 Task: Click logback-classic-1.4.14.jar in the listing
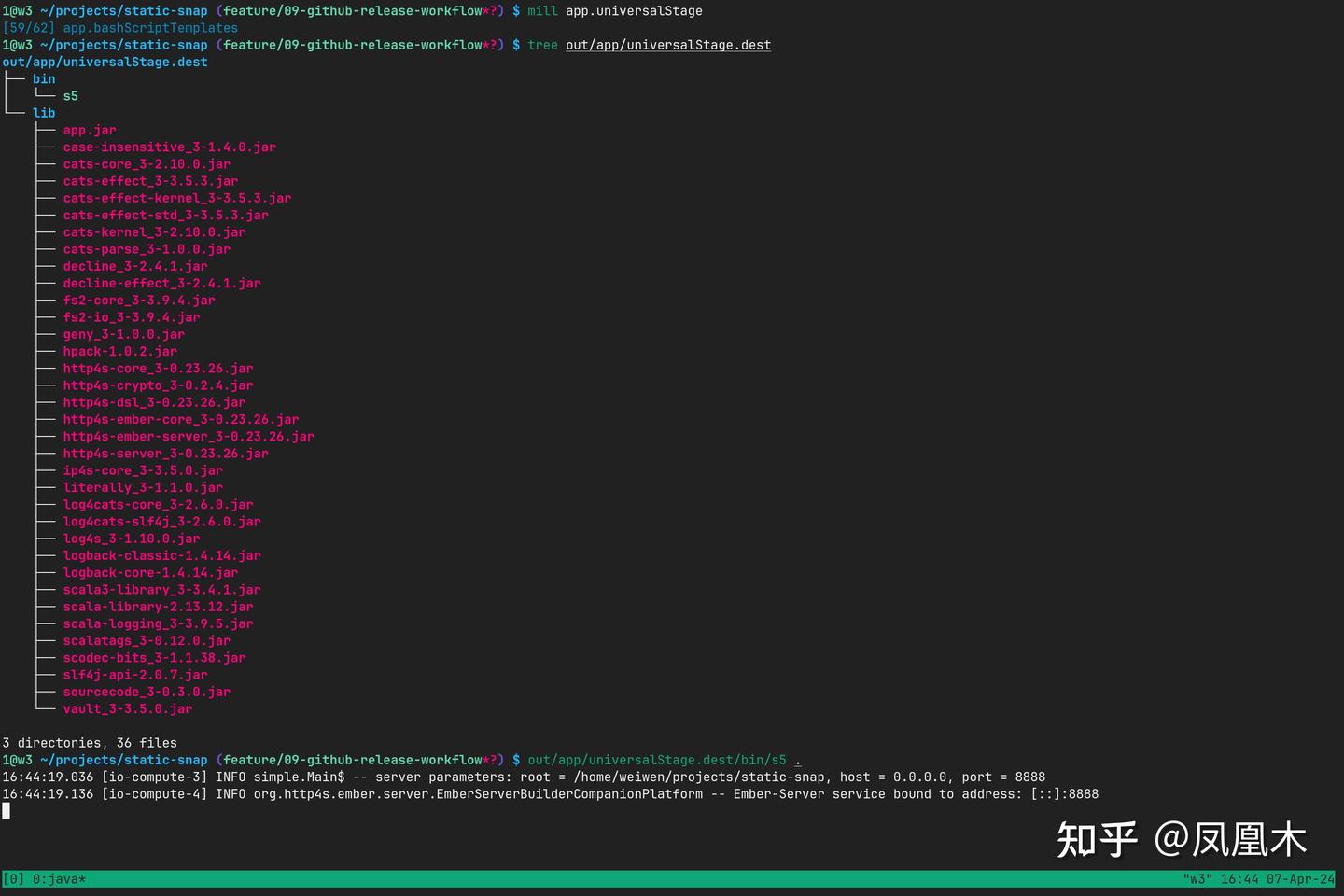pyautogui.click(x=161, y=554)
